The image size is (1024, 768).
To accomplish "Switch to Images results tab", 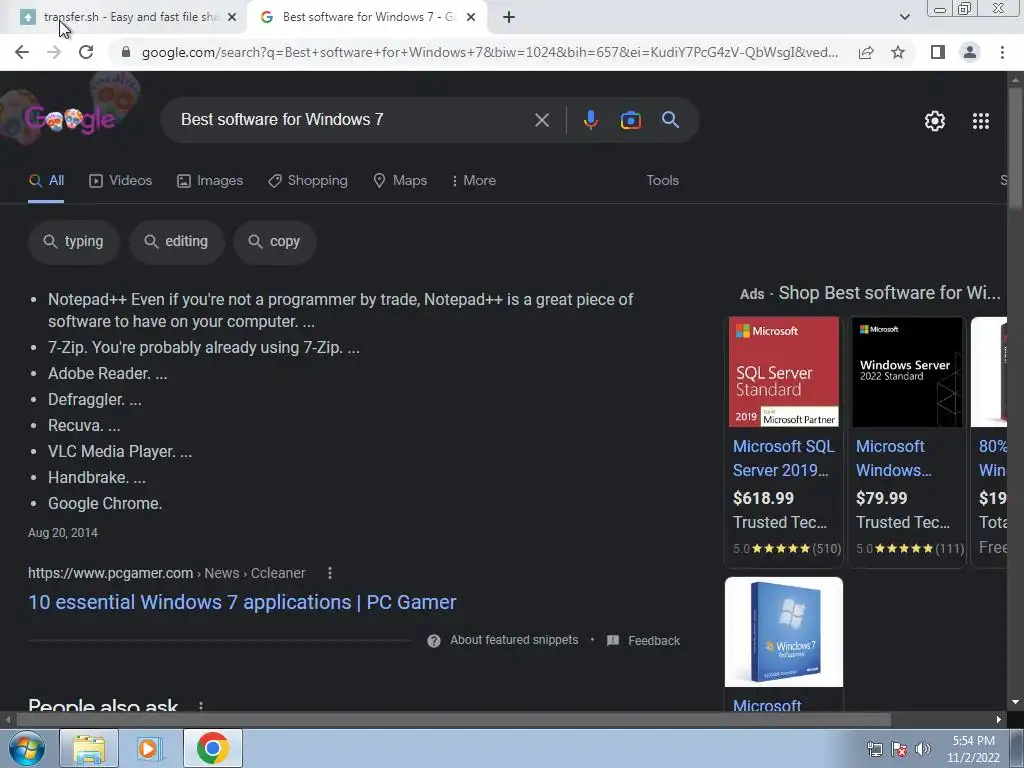I will point(210,181).
